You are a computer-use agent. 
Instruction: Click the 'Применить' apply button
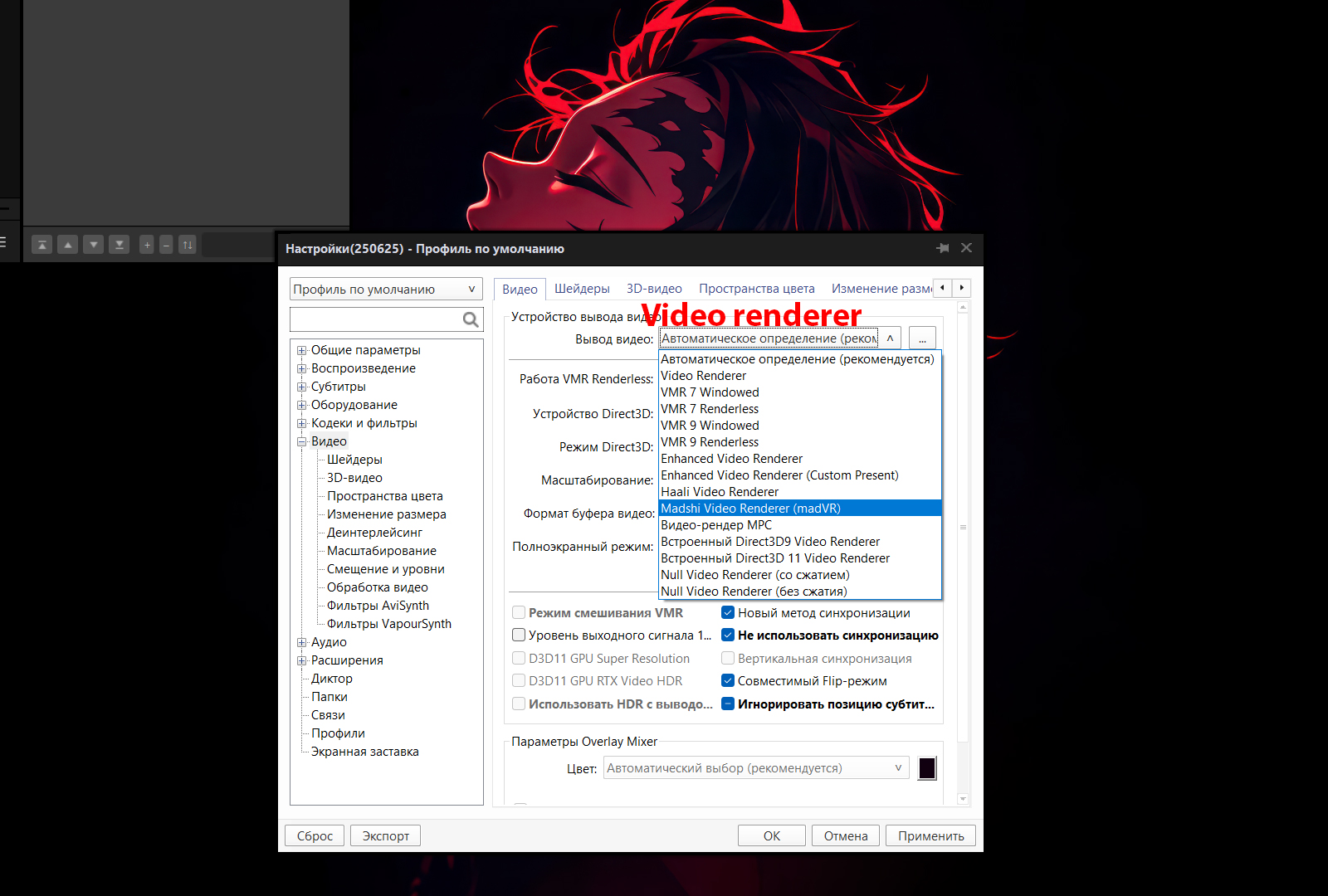pyautogui.click(x=930, y=835)
